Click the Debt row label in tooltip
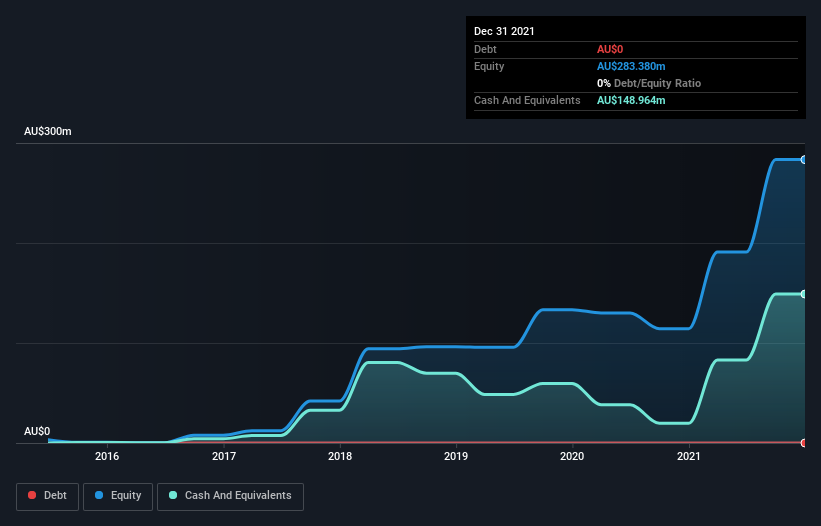The height and width of the screenshot is (526, 821). [485, 49]
